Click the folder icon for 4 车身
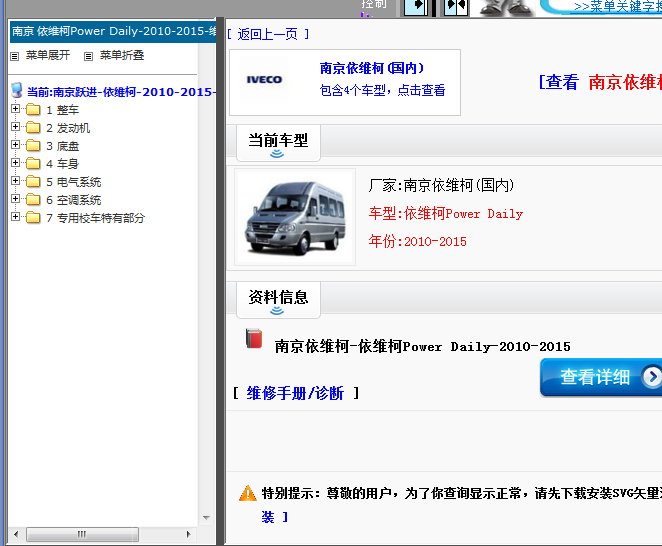Screen dimensions: 662x546 [33, 163]
